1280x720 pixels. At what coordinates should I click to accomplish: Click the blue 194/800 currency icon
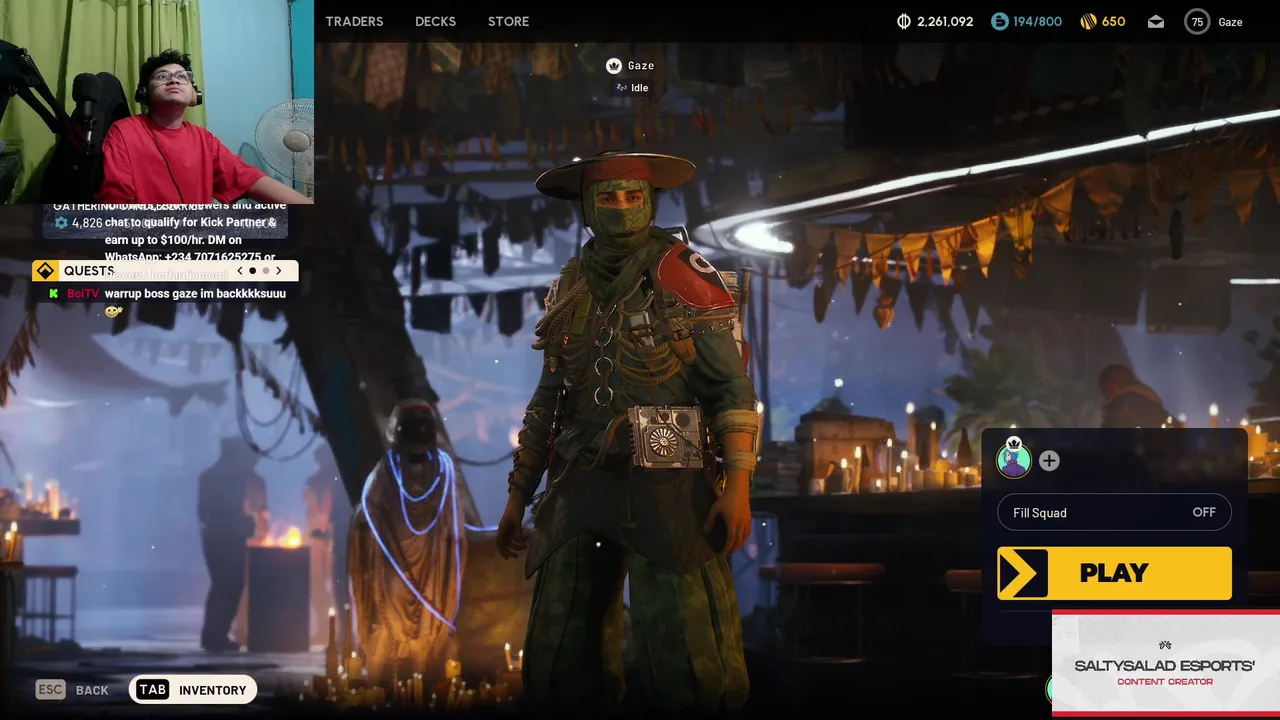(999, 21)
